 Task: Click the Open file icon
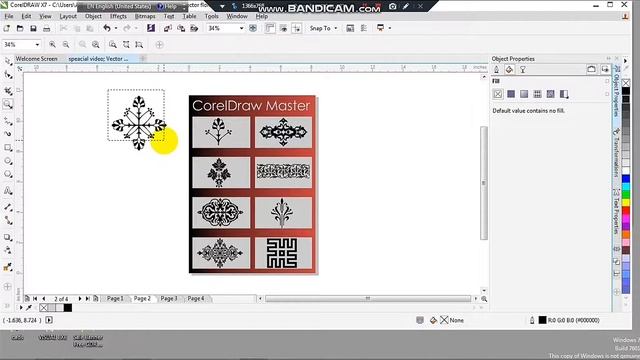coord(20,28)
